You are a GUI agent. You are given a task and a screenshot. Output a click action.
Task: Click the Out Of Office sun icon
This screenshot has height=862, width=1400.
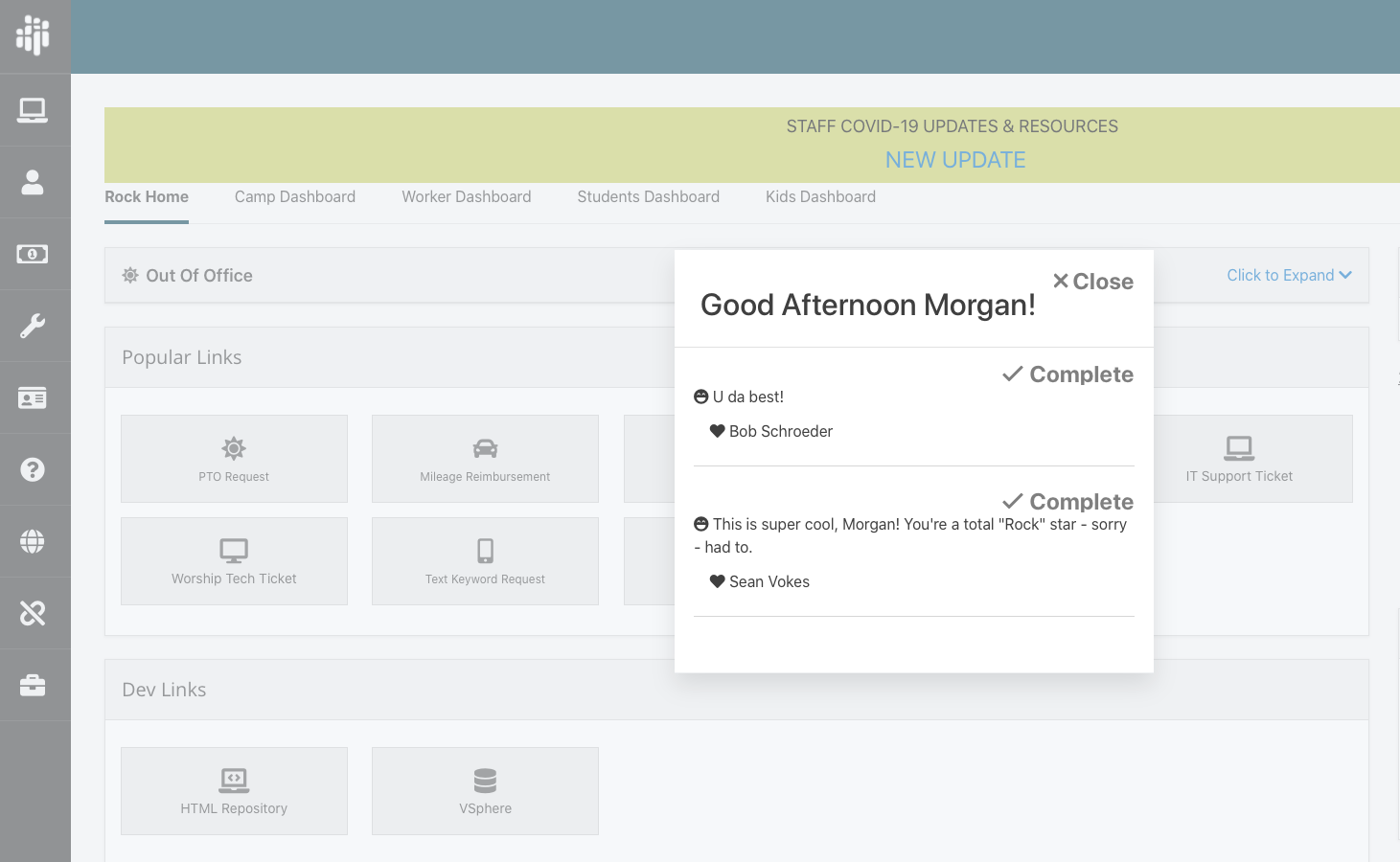click(130, 275)
